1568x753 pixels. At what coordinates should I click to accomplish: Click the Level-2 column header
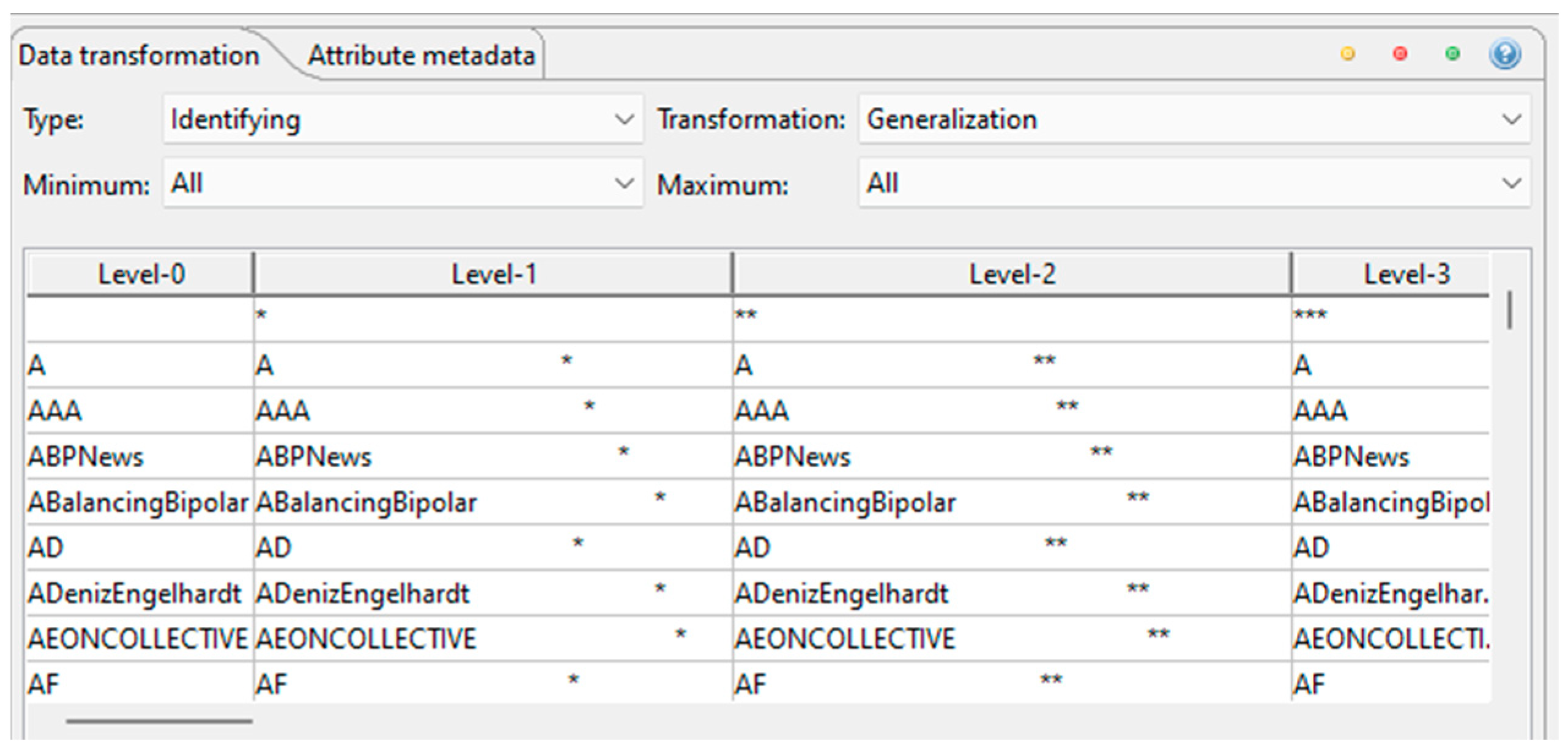(x=1012, y=274)
